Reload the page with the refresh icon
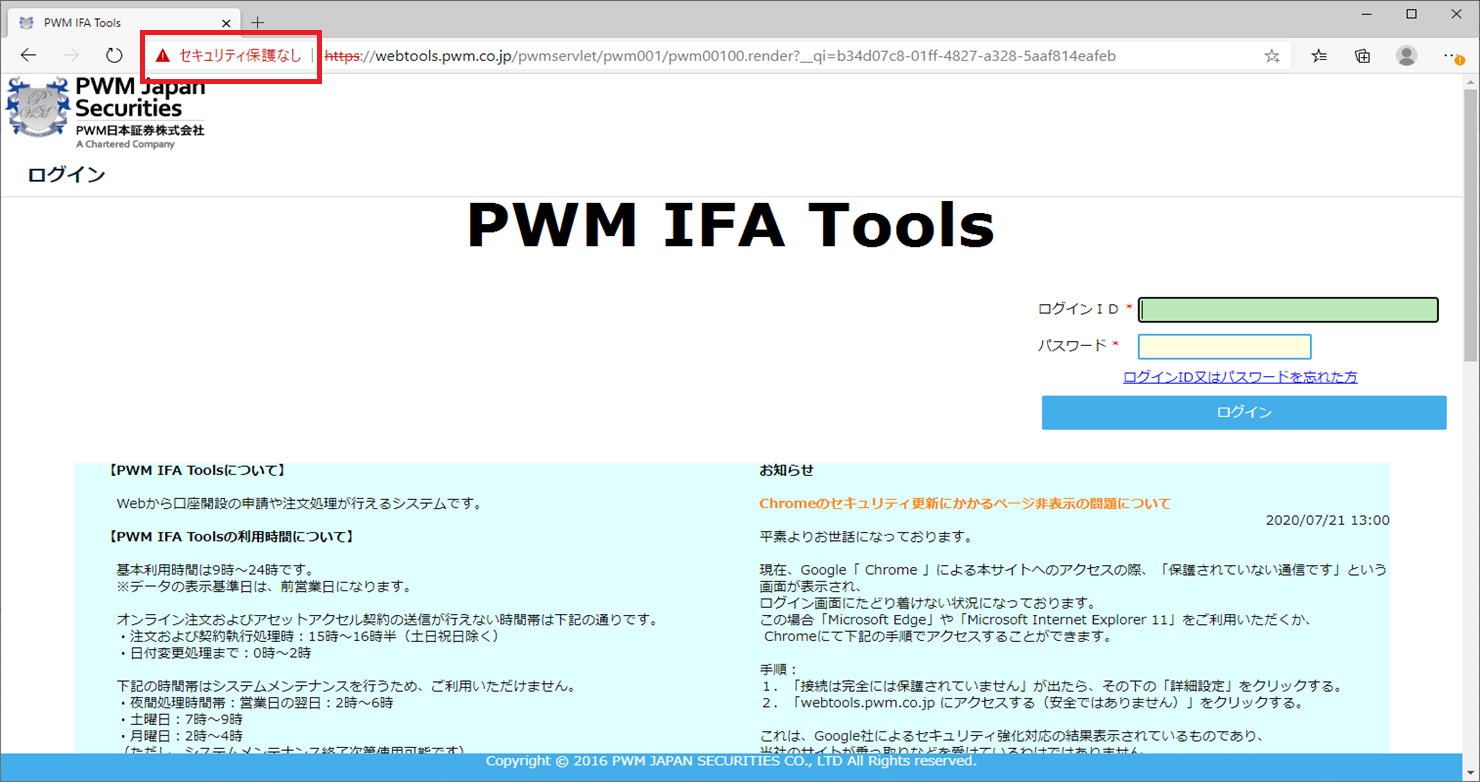Image resolution: width=1480 pixels, height=782 pixels. point(114,56)
